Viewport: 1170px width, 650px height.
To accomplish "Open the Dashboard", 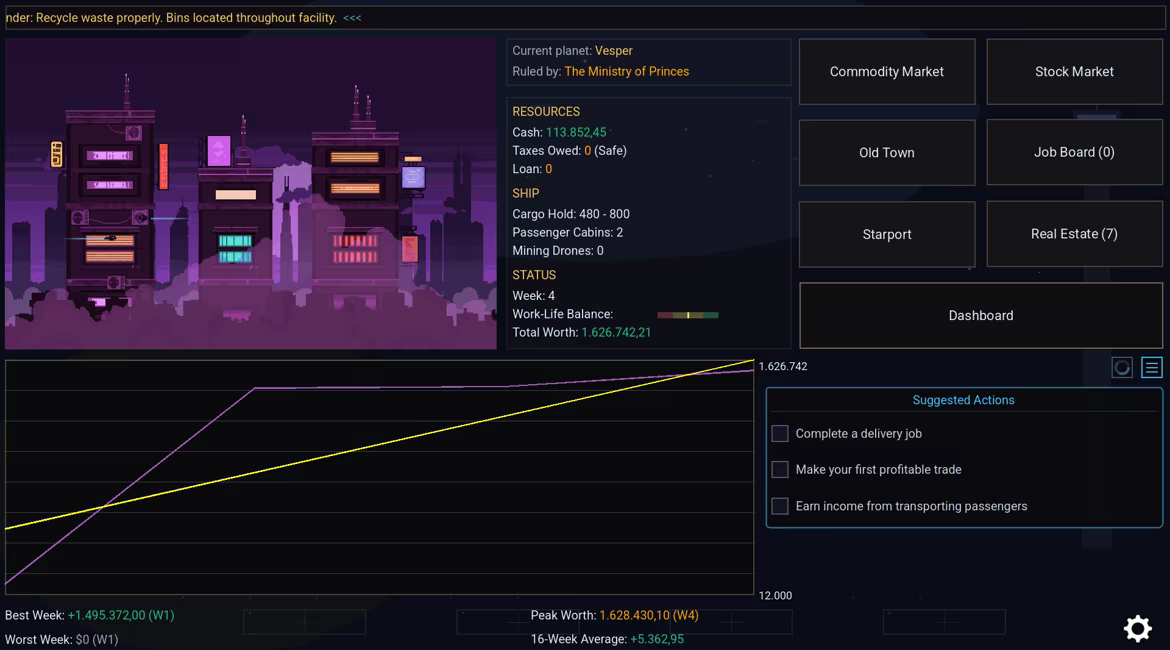I will click(980, 316).
